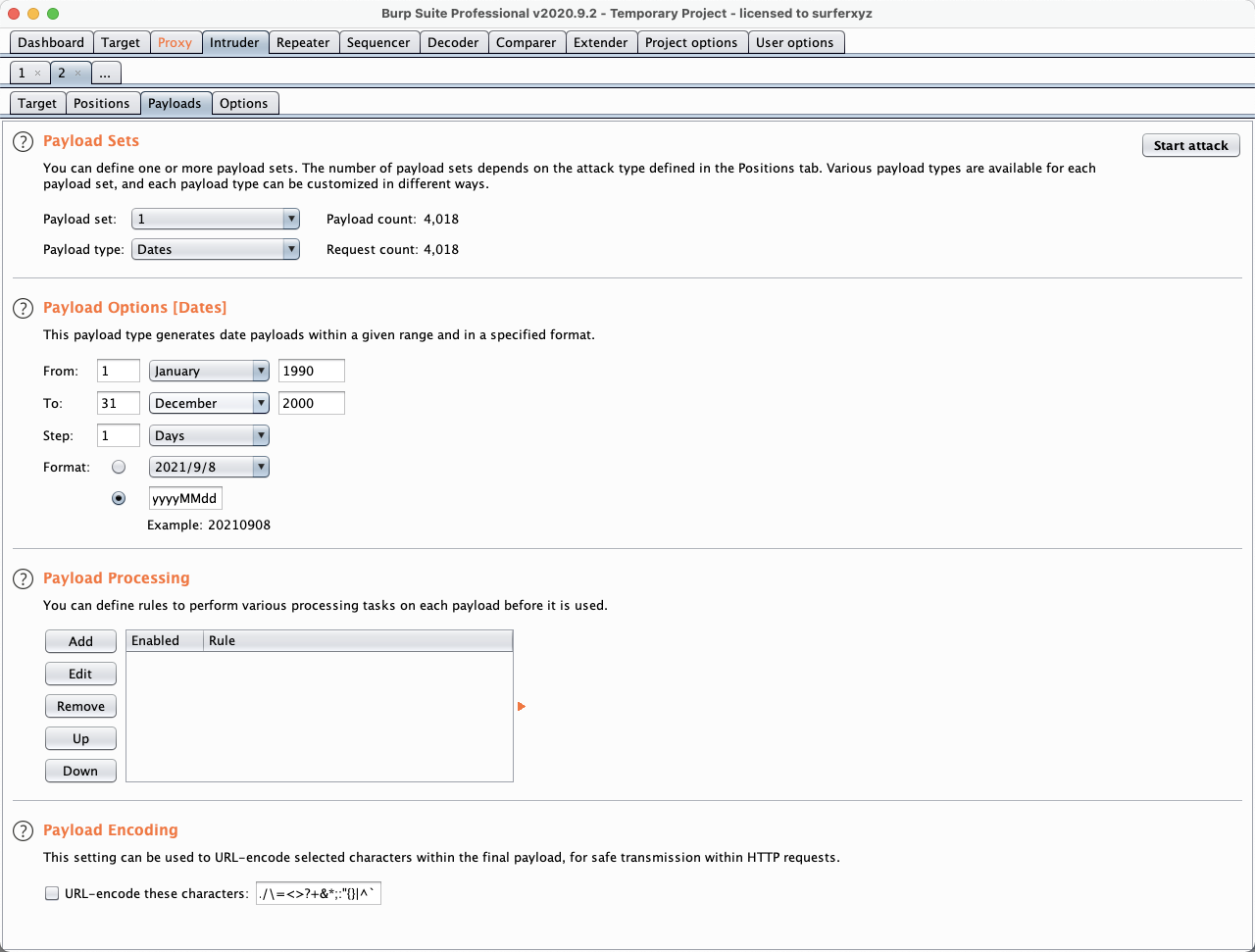Open the Repeater tab

303,42
